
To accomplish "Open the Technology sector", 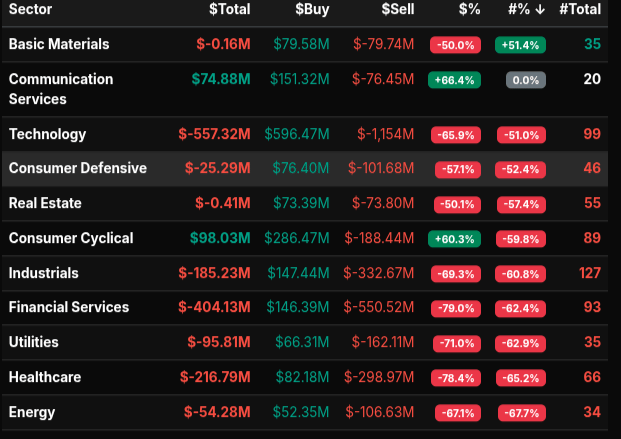I will [47, 134].
